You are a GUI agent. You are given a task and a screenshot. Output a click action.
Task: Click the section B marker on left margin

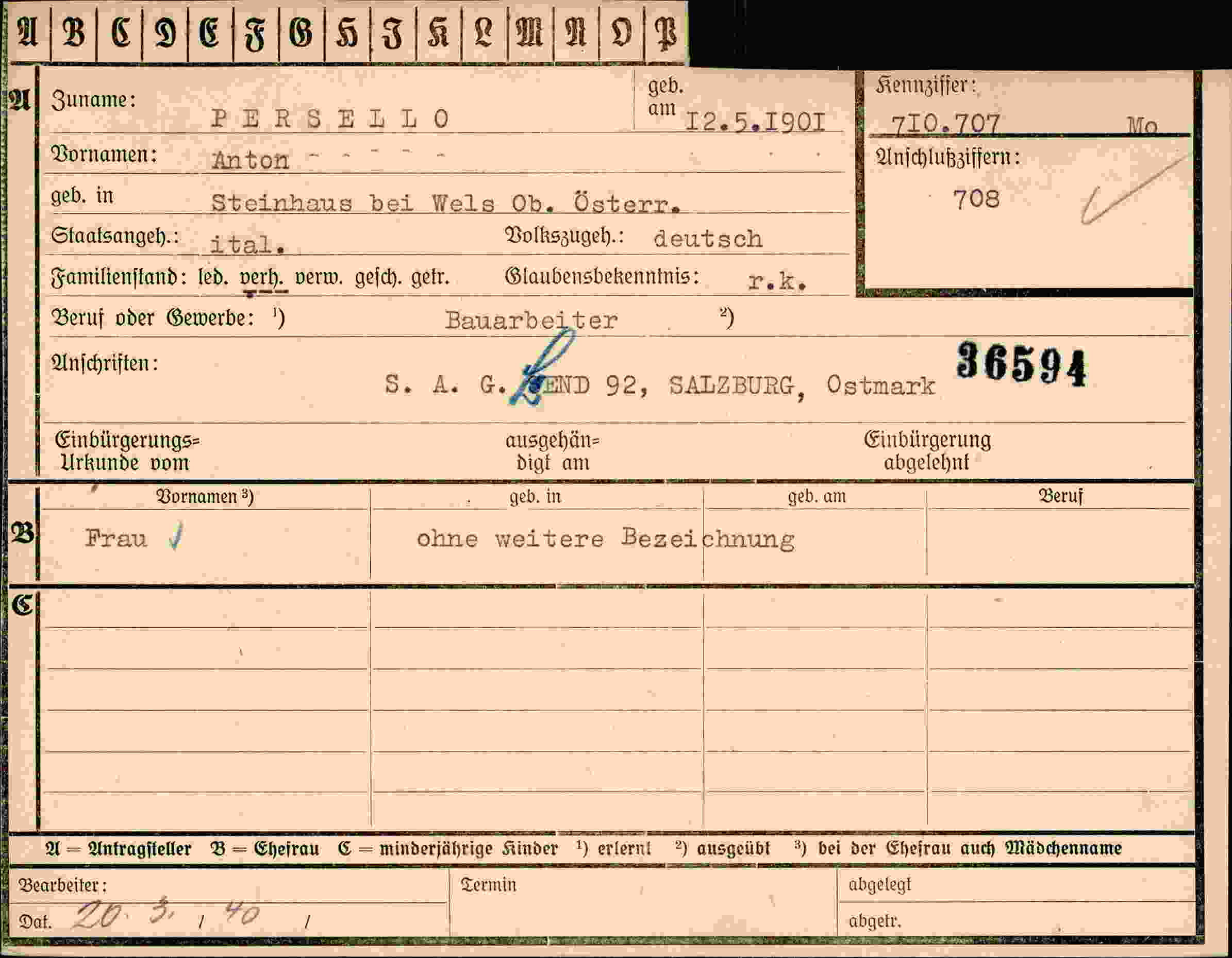(23, 532)
